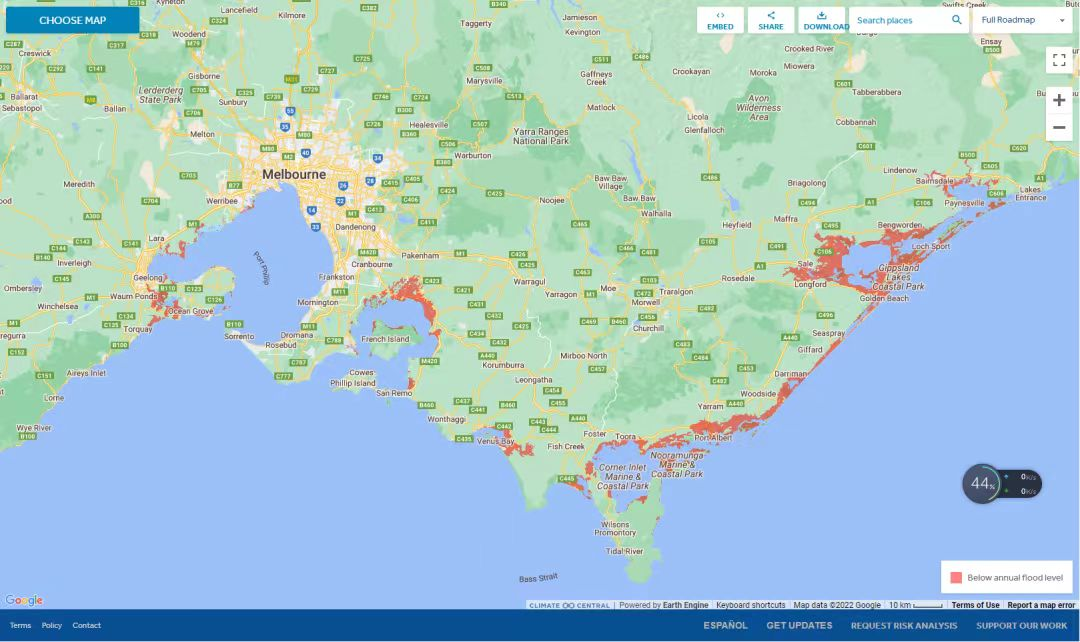Zoom in with the plus button
Screen dimensions: 1080x642
(x=1059, y=101)
